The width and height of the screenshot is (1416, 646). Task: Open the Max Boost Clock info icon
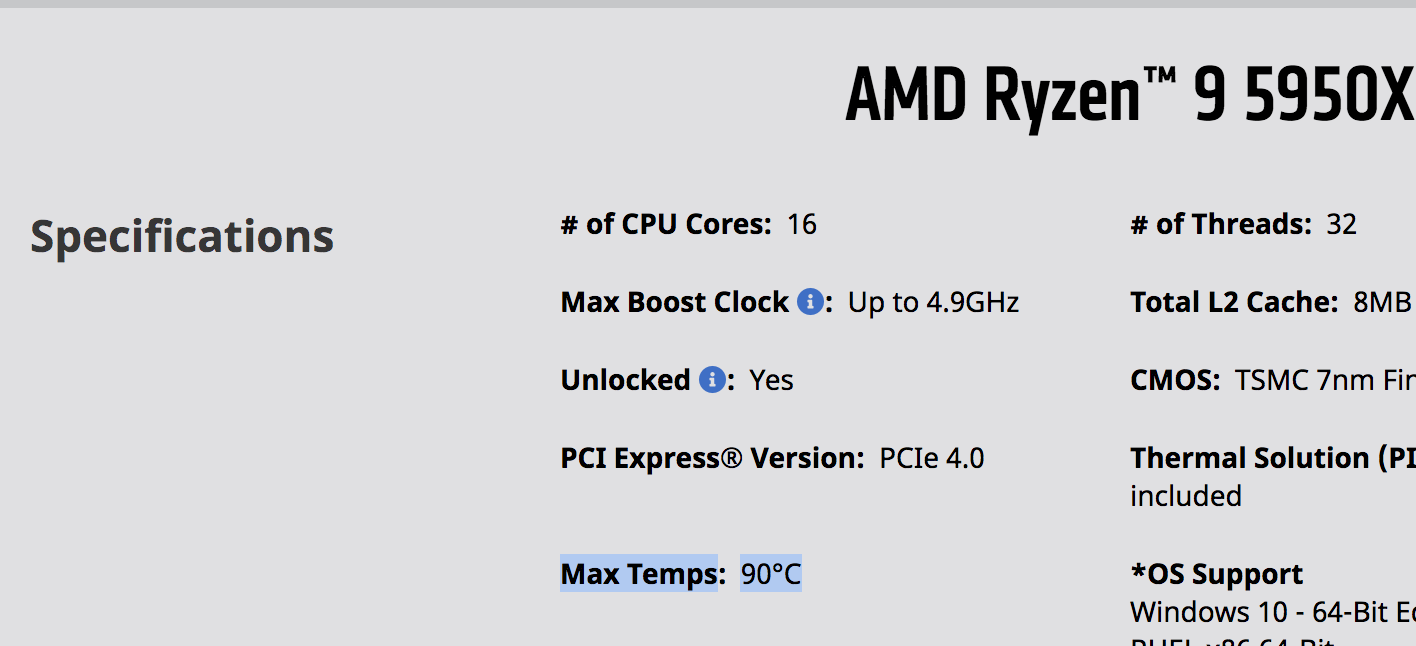coord(810,301)
